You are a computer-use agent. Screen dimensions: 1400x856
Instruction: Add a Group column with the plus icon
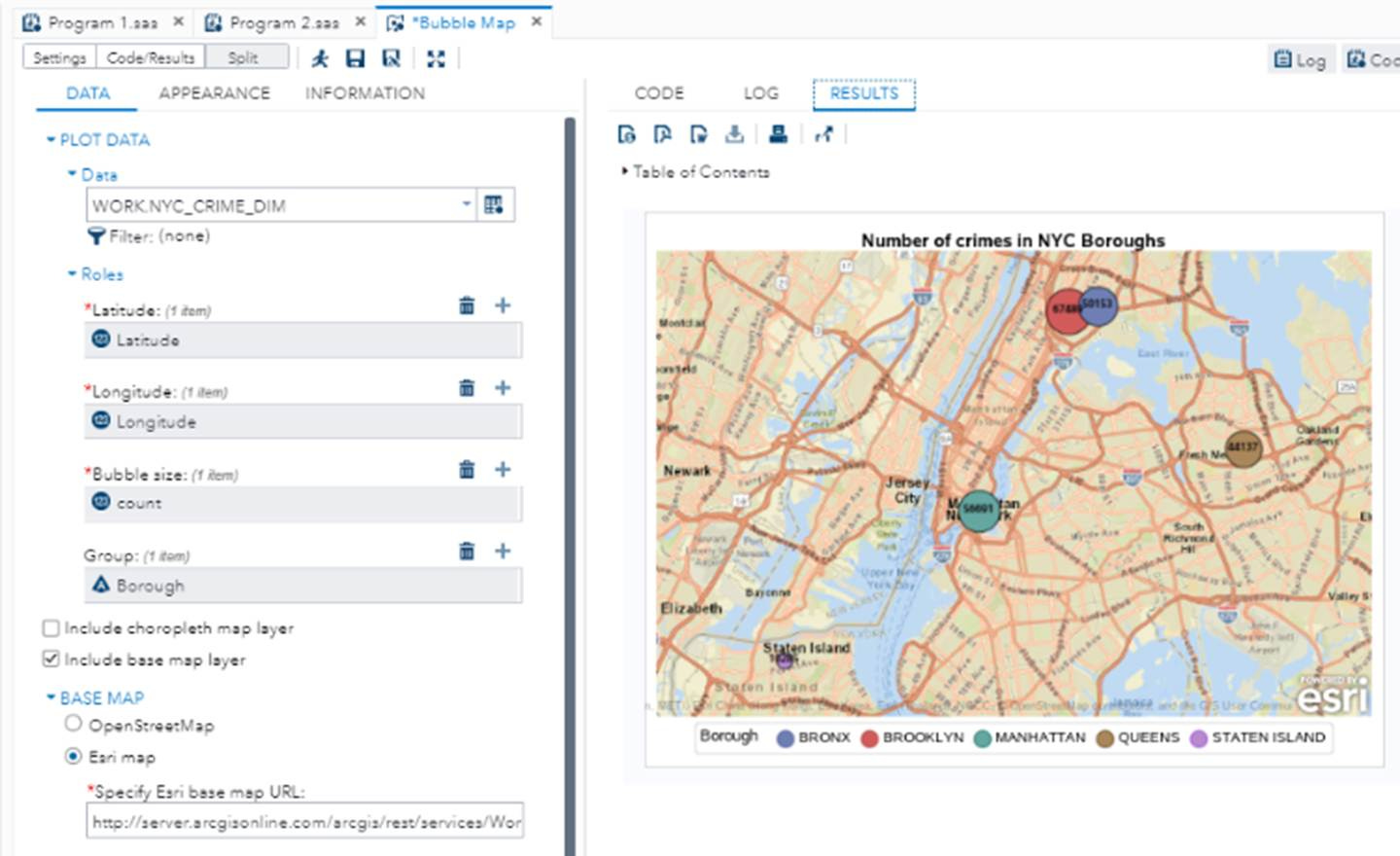[503, 551]
